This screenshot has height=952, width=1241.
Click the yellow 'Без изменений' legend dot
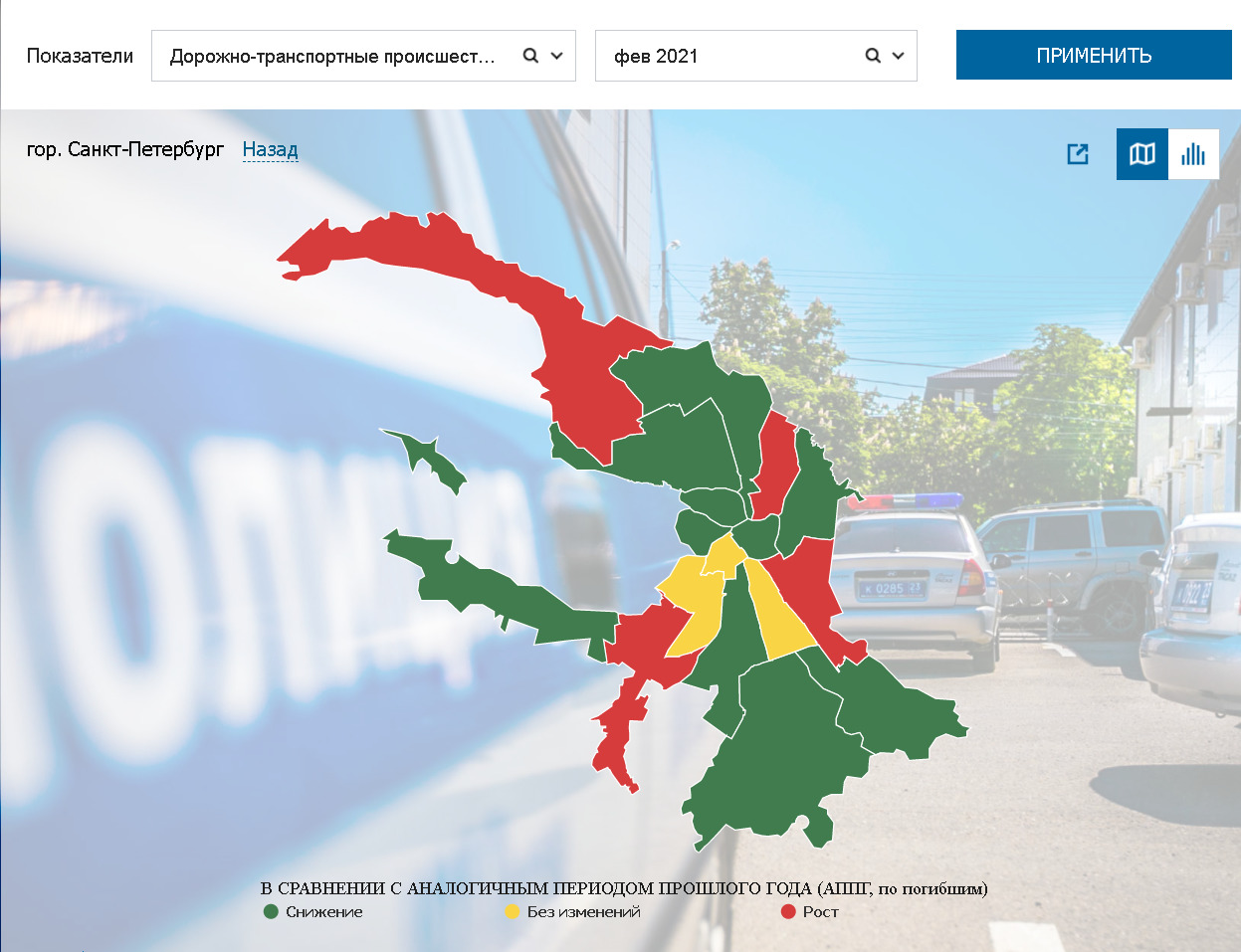(512, 911)
